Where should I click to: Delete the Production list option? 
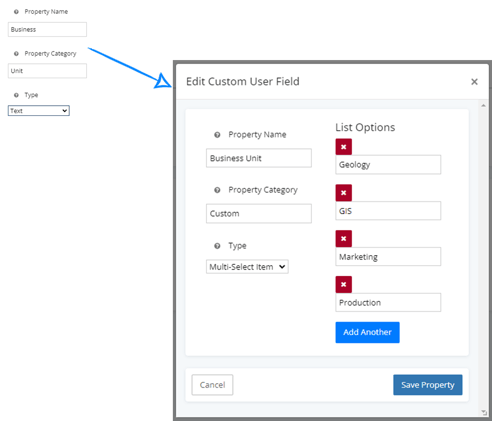click(344, 284)
